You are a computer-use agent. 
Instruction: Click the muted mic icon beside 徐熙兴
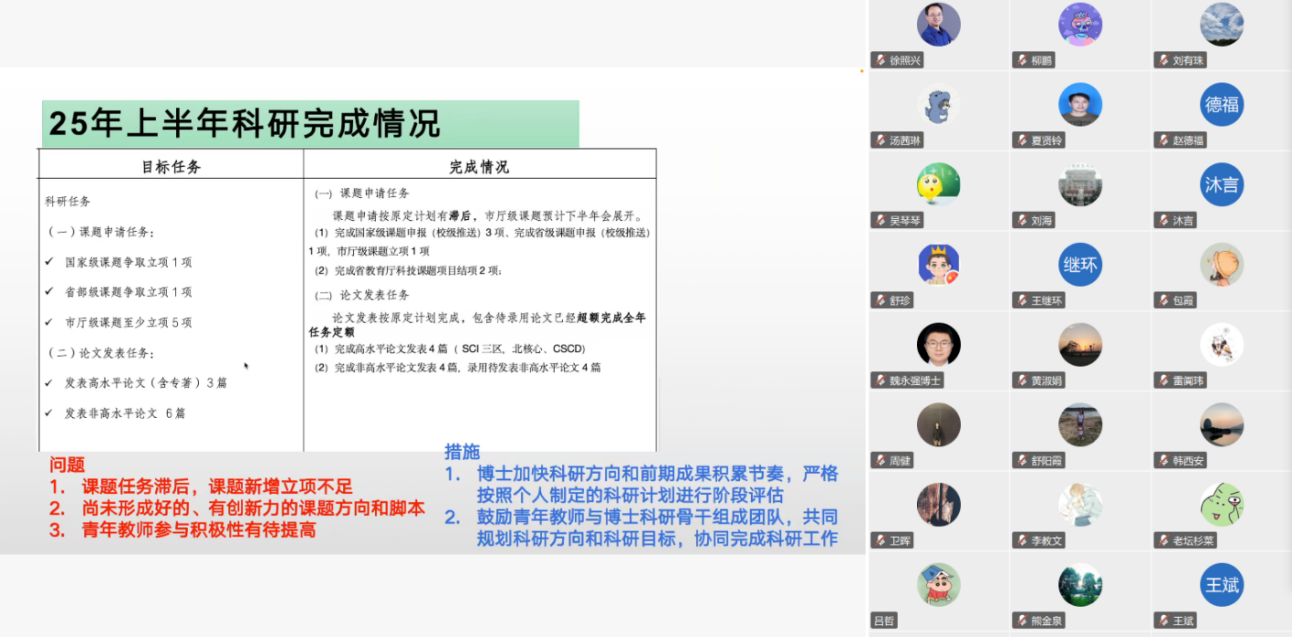pos(879,60)
